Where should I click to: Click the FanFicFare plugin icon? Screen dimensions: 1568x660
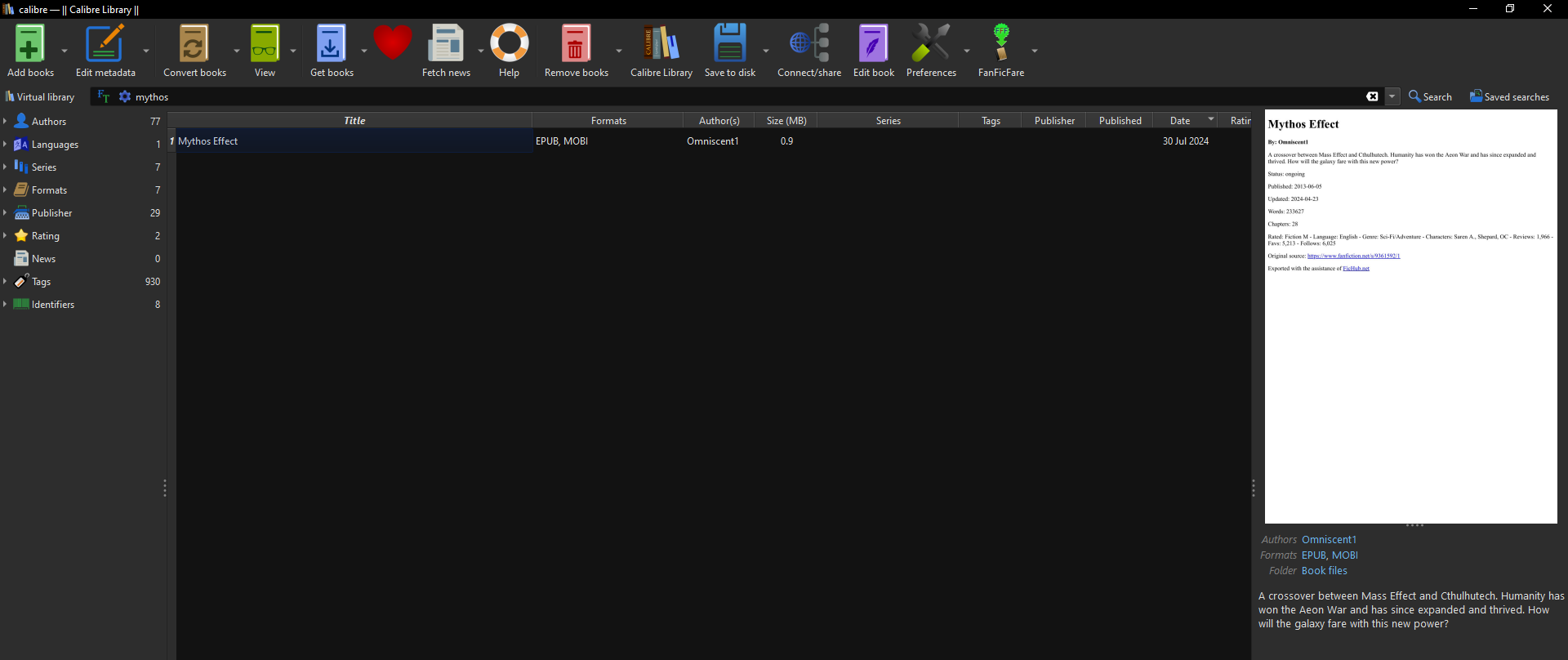1001,43
